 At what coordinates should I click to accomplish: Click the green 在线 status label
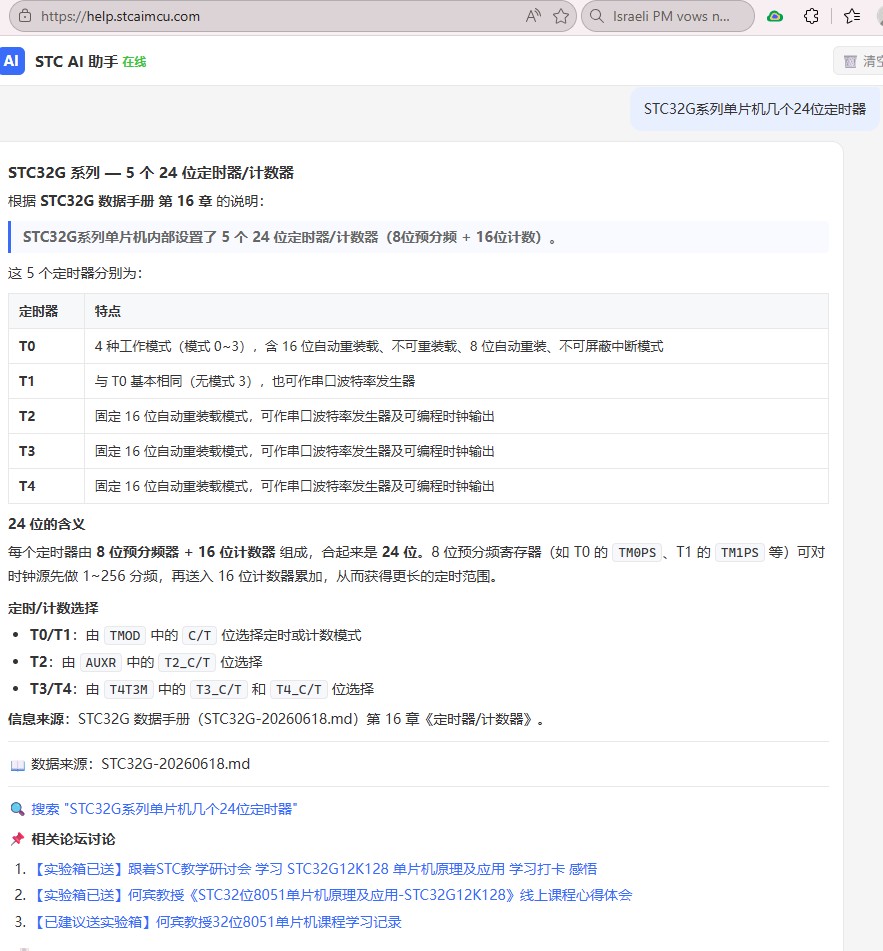134,62
